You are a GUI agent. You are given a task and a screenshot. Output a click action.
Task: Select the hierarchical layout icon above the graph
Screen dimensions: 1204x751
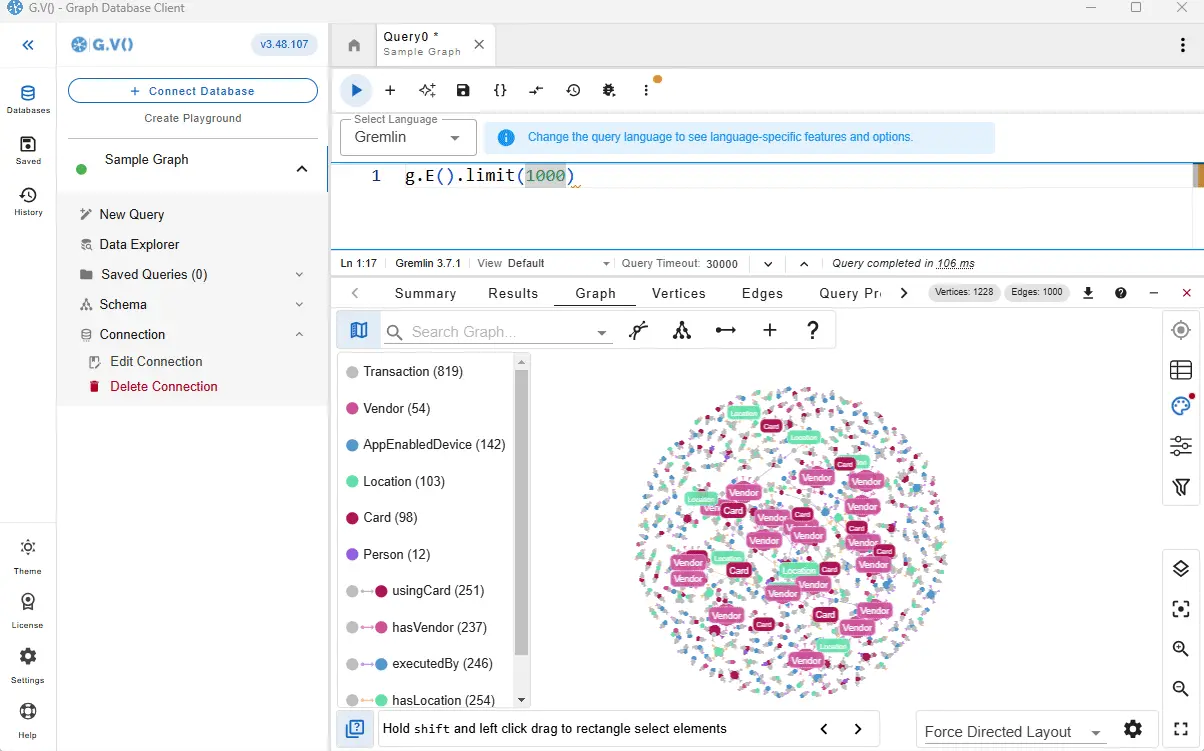tap(681, 330)
